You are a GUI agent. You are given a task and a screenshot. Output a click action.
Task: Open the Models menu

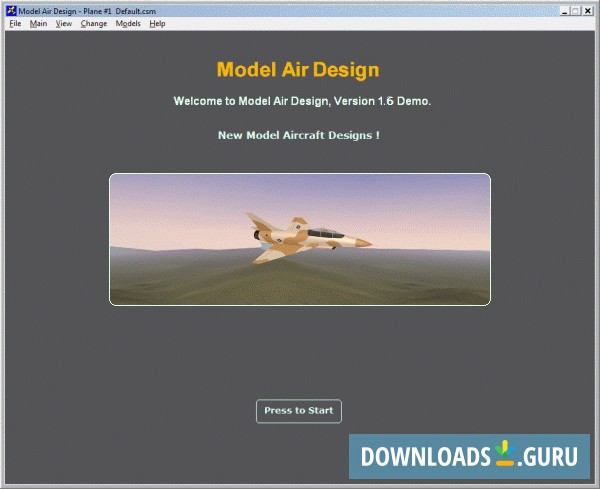point(128,24)
